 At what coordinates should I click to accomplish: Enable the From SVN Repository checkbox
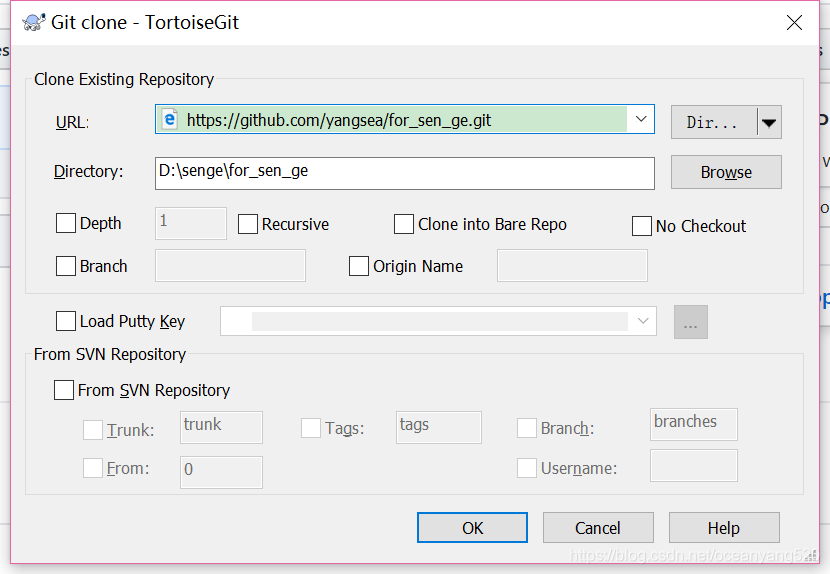pos(64,390)
